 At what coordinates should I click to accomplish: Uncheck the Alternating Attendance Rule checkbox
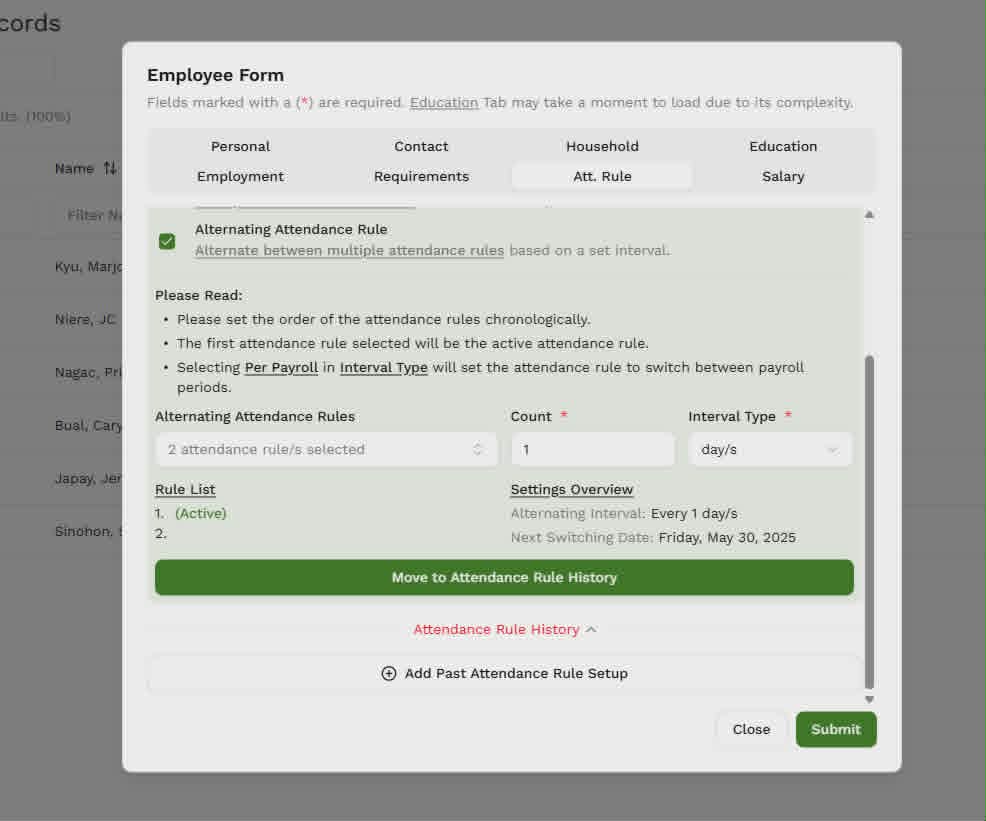tap(167, 241)
